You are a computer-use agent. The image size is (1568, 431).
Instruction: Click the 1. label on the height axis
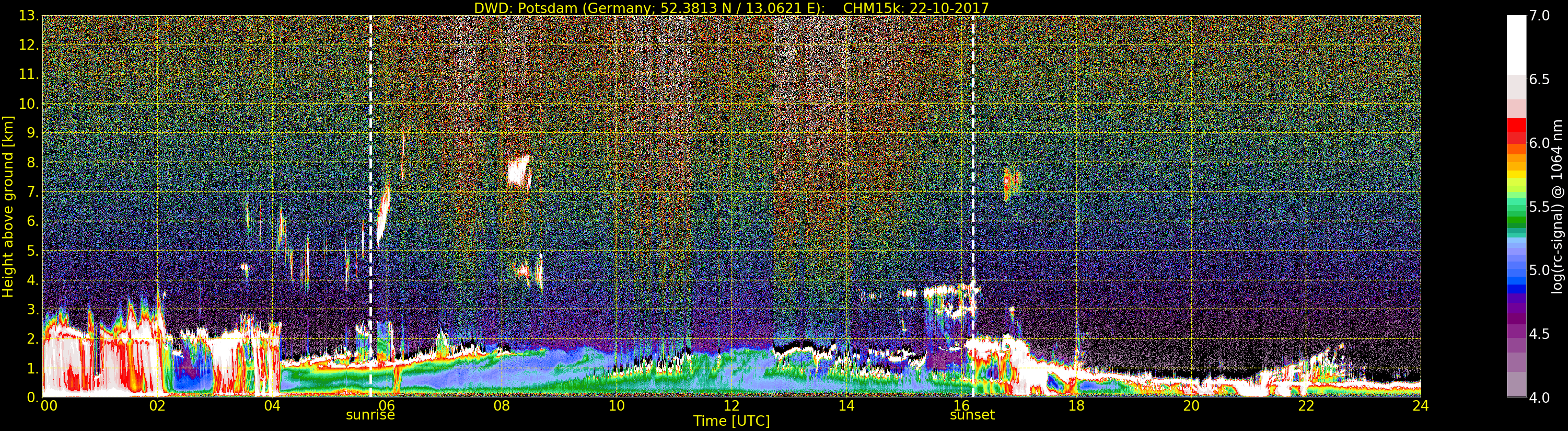pyautogui.click(x=33, y=368)
